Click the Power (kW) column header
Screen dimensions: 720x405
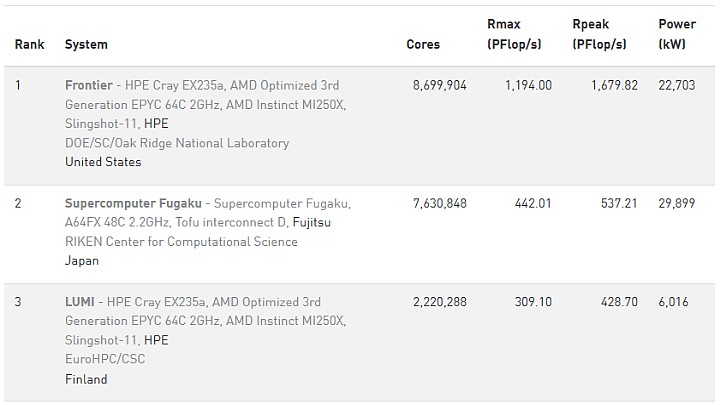point(677,34)
